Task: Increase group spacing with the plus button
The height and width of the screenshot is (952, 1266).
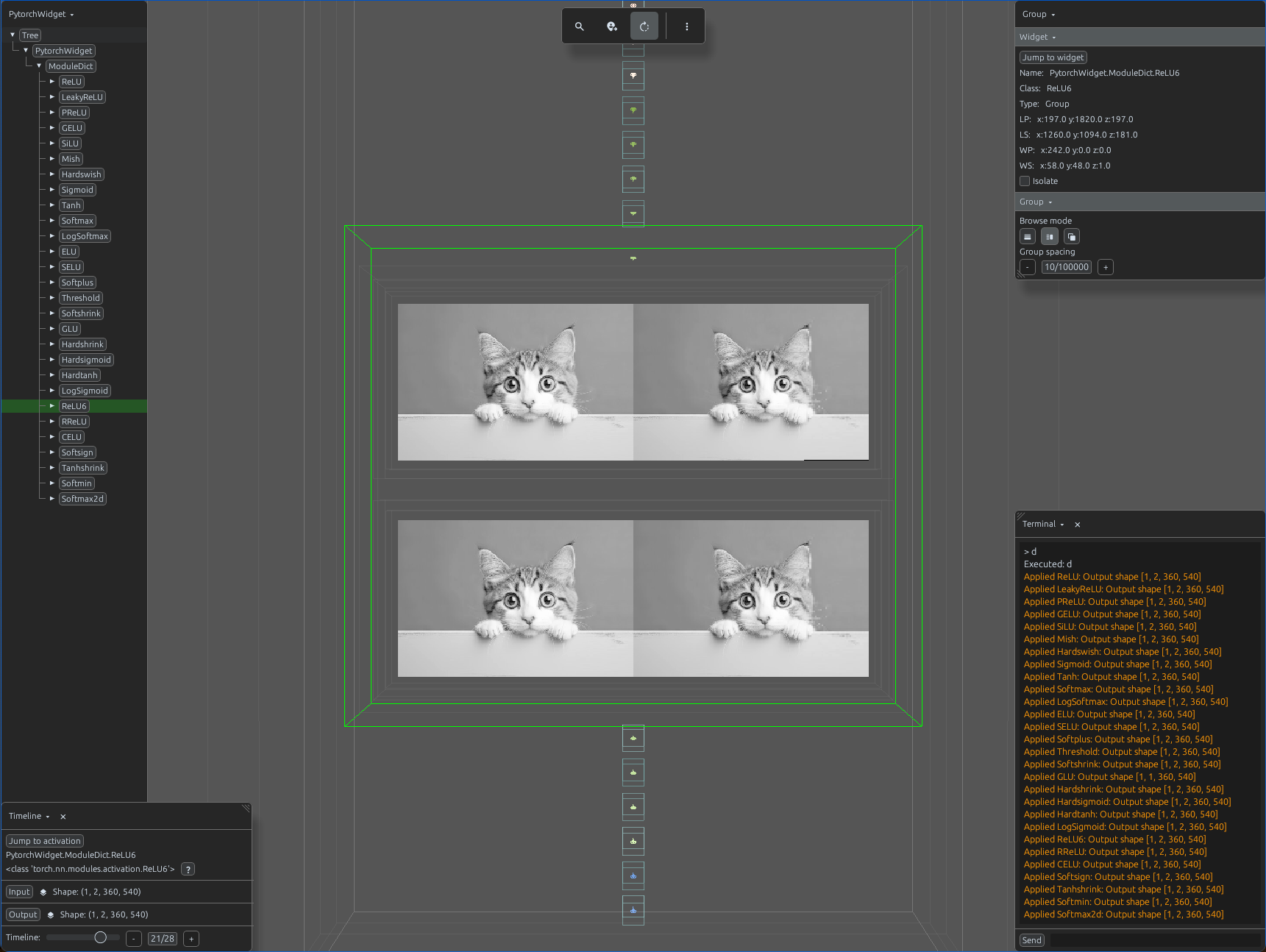Action: click(x=1106, y=268)
